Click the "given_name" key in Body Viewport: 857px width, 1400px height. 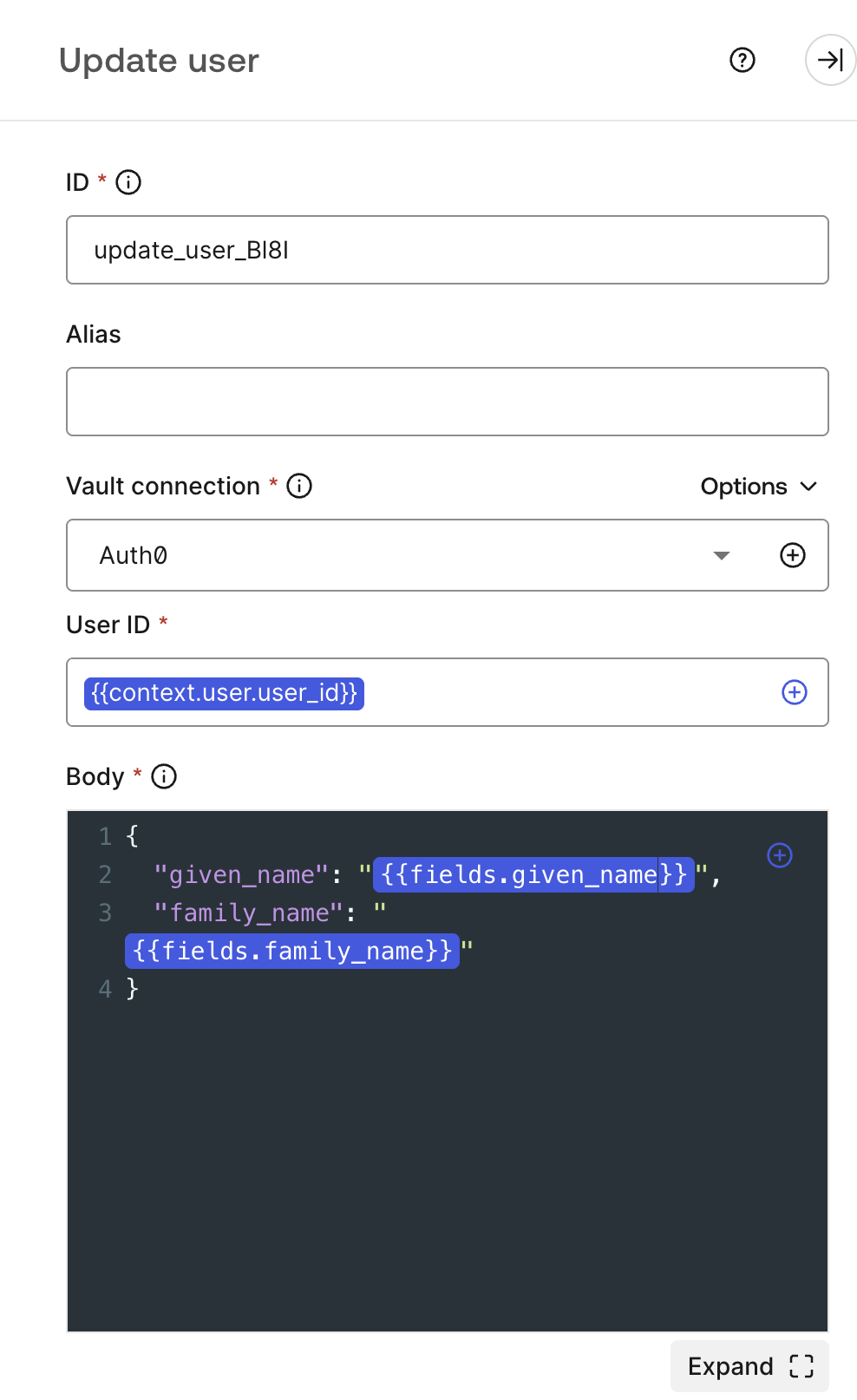tap(241, 874)
